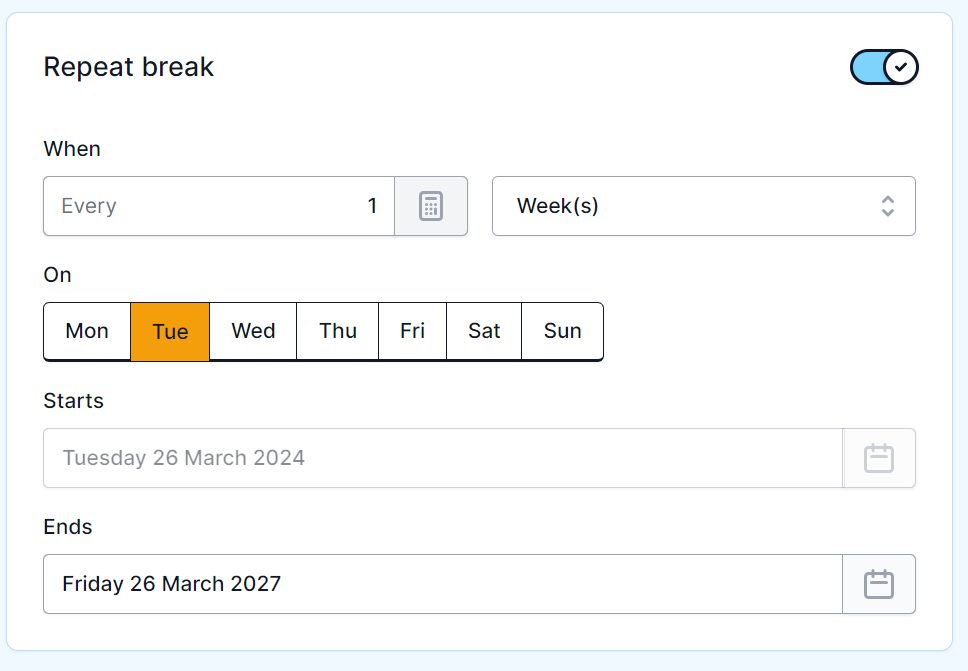Click the calculator icon beside Every field
The image size is (968, 671).
tap(431, 206)
